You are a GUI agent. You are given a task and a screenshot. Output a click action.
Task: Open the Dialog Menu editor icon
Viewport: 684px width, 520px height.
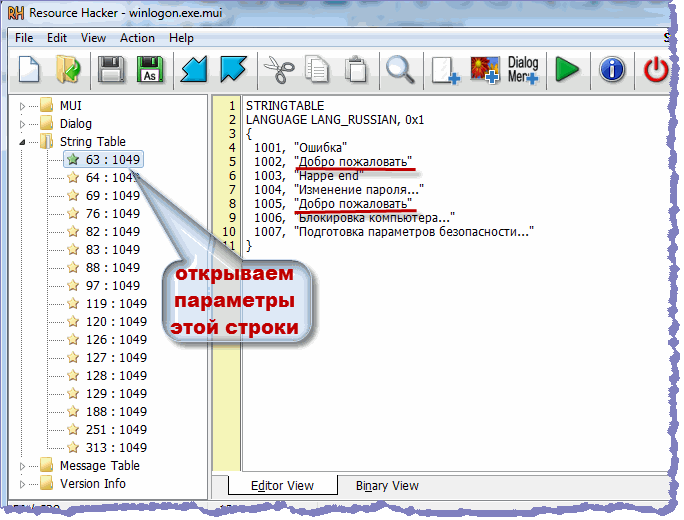[523, 69]
